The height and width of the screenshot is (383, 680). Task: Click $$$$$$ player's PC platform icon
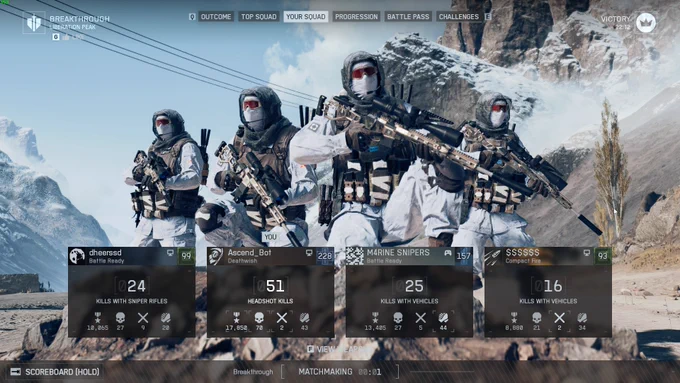point(586,252)
